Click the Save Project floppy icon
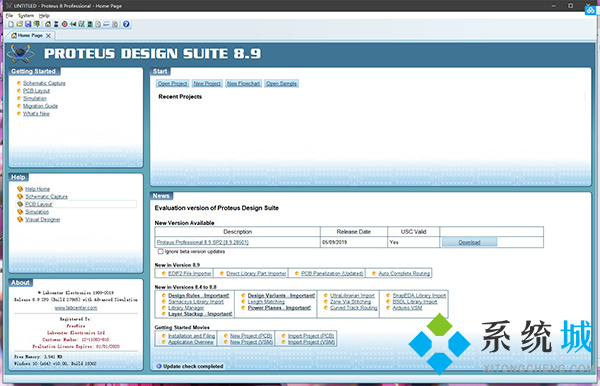 [x=28, y=24]
